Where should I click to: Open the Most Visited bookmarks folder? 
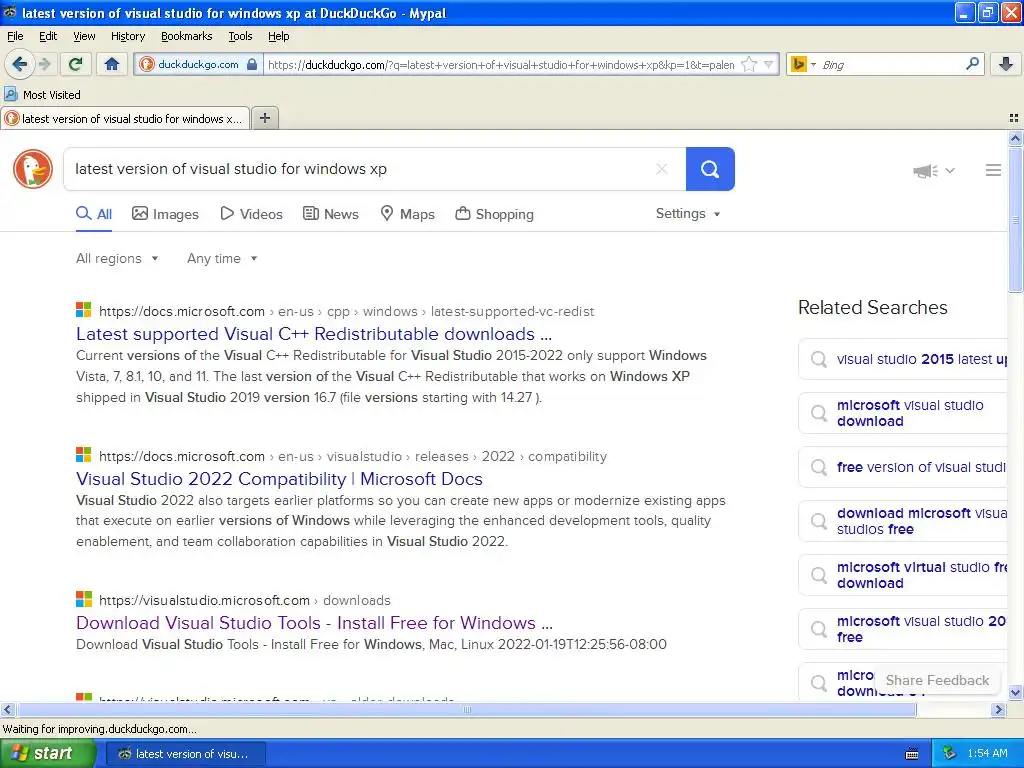pyautogui.click(x=42, y=95)
